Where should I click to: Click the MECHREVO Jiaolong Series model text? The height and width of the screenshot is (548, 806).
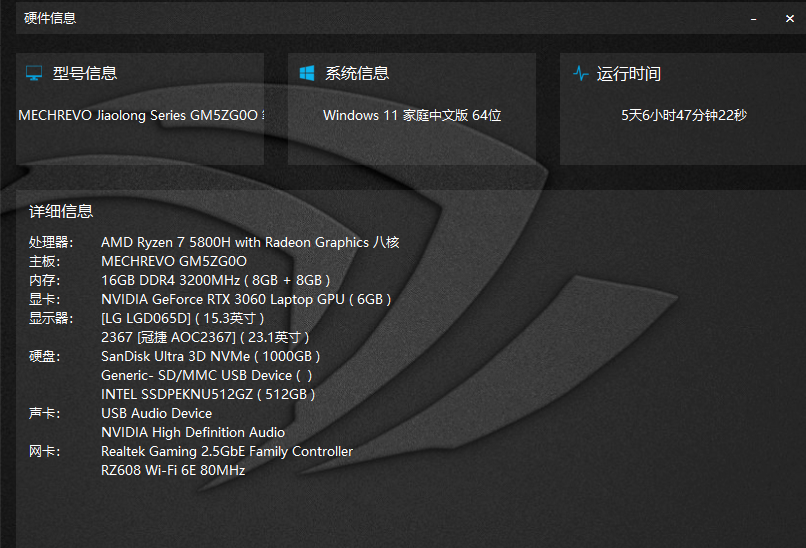click(141, 115)
